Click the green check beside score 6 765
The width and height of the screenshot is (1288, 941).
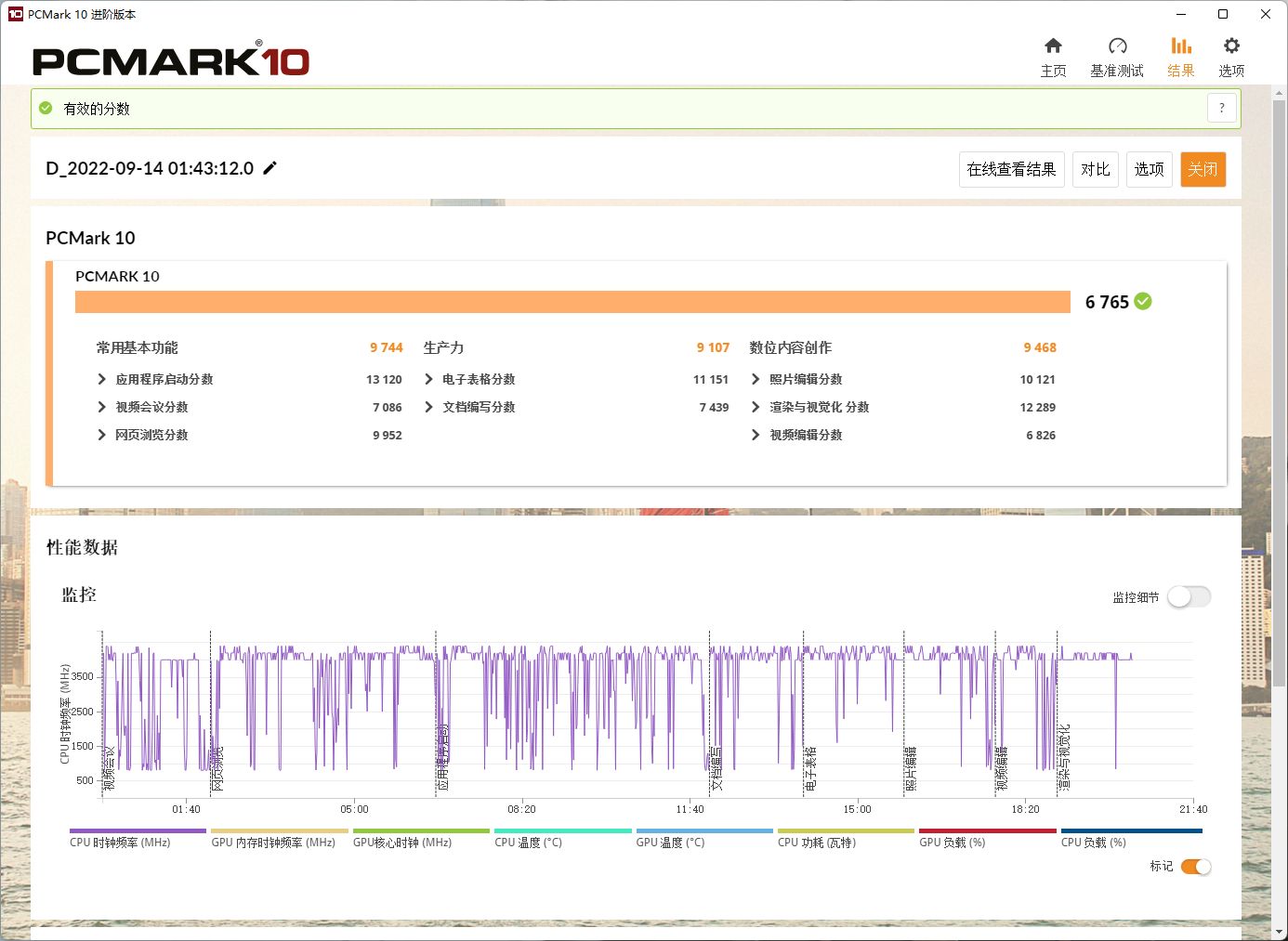click(1143, 301)
